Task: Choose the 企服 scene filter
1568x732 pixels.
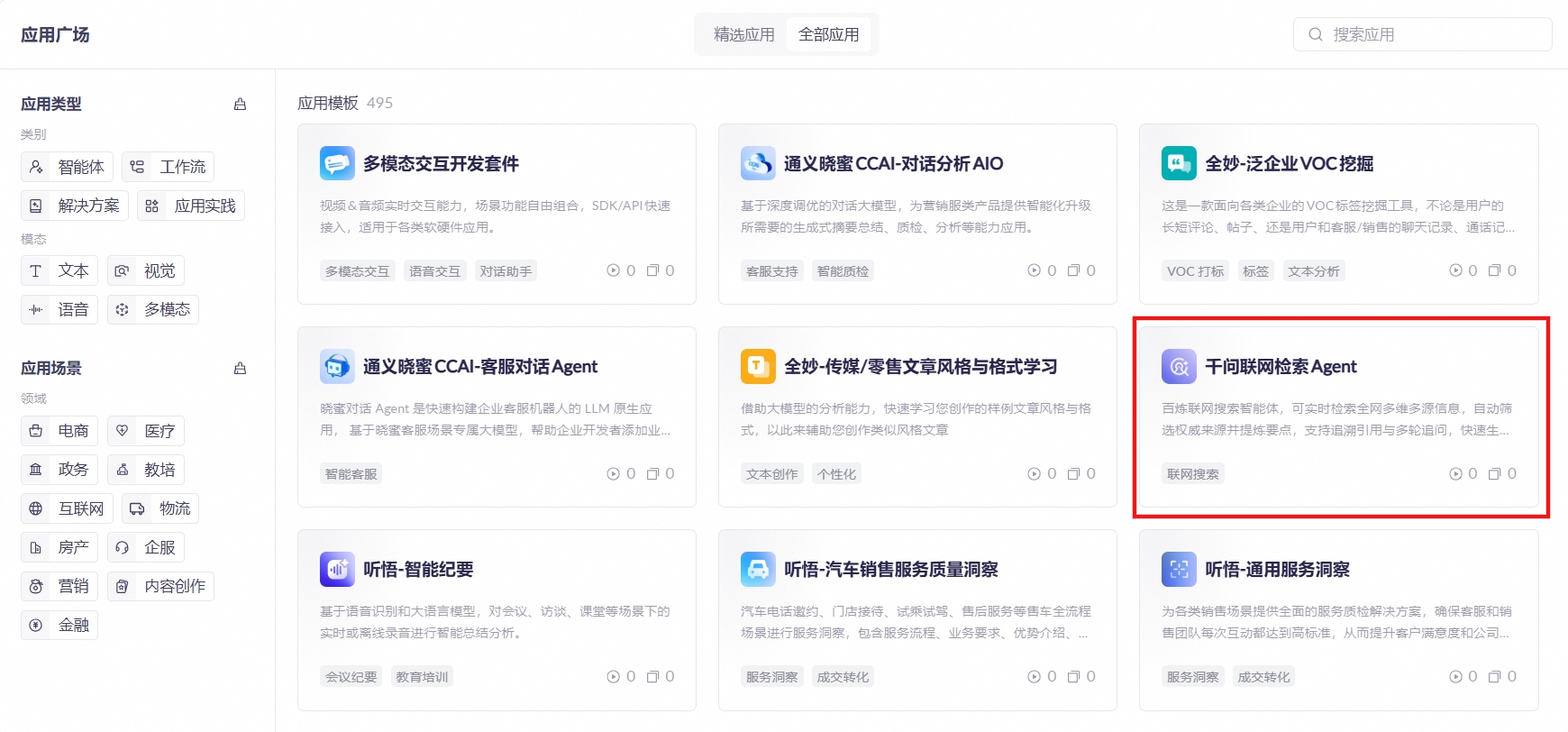Action: 146,547
